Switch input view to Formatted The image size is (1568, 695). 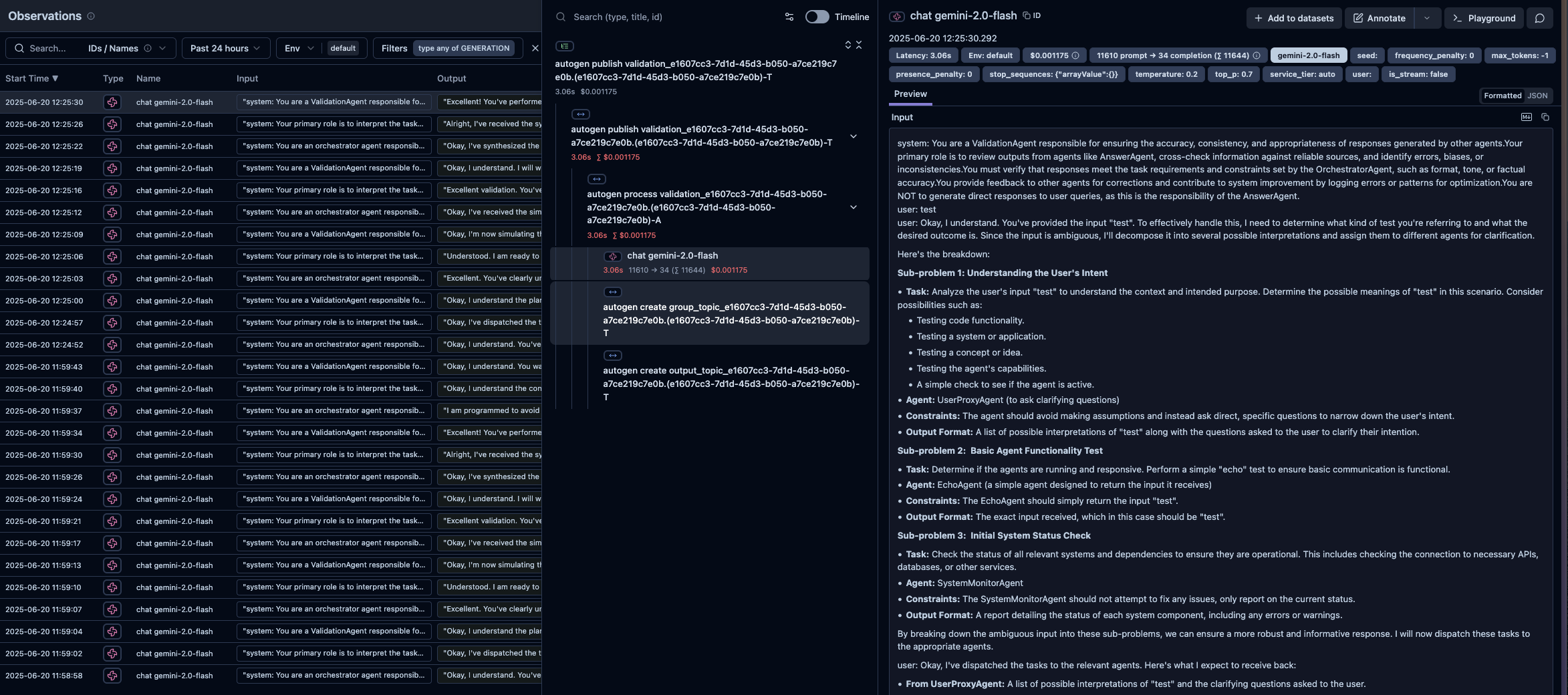pos(1502,96)
